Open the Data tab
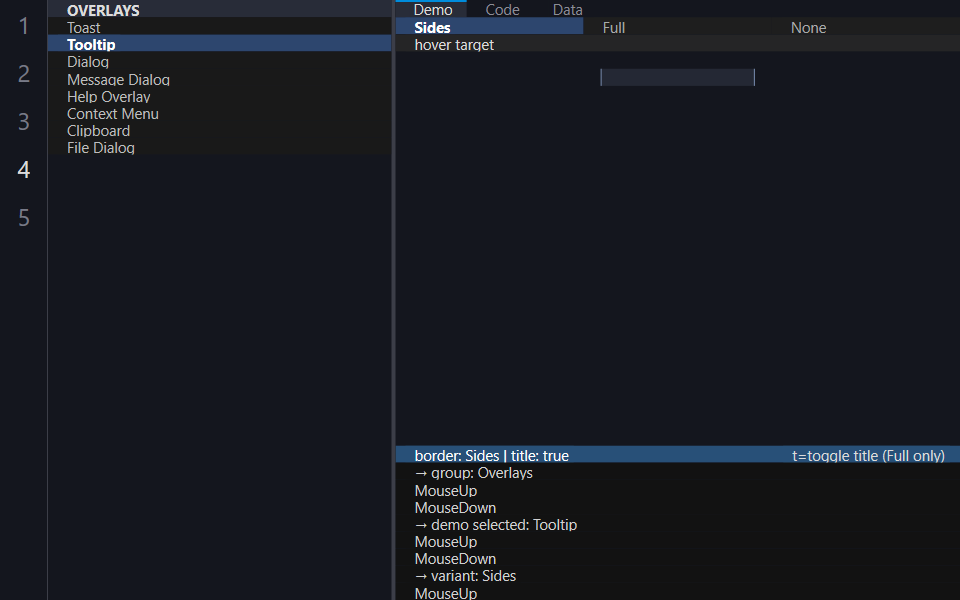The image size is (960, 600). pos(568,9)
